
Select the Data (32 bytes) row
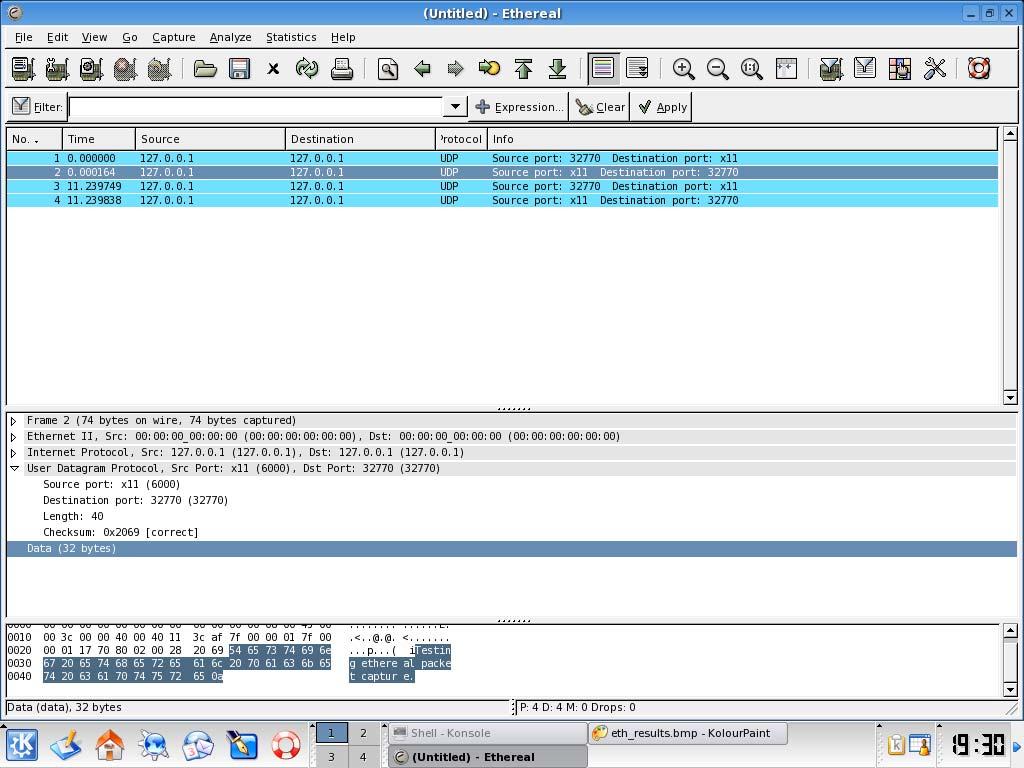511,549
